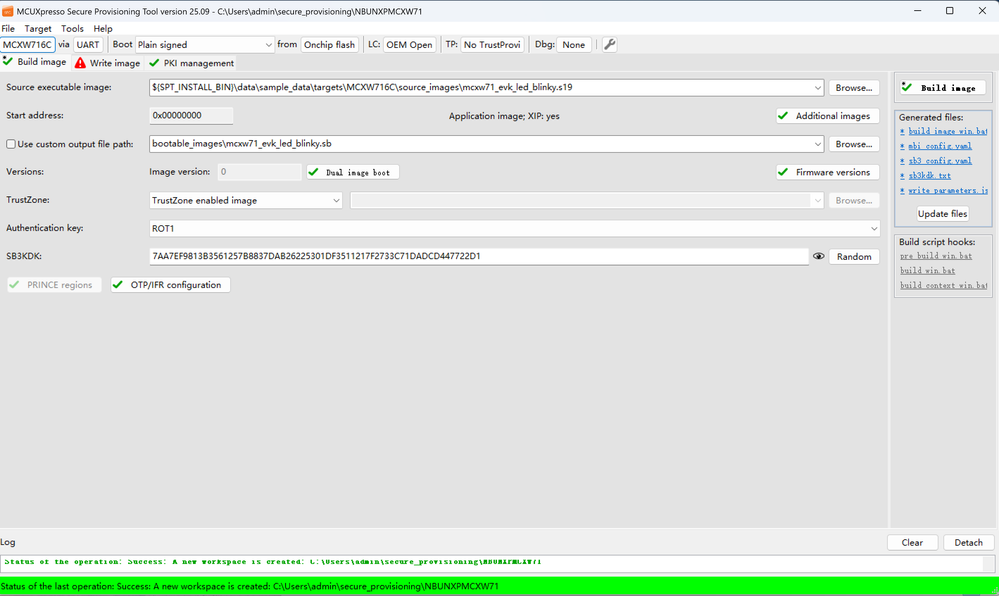Switch to the Build image tab

coord(34,62)
